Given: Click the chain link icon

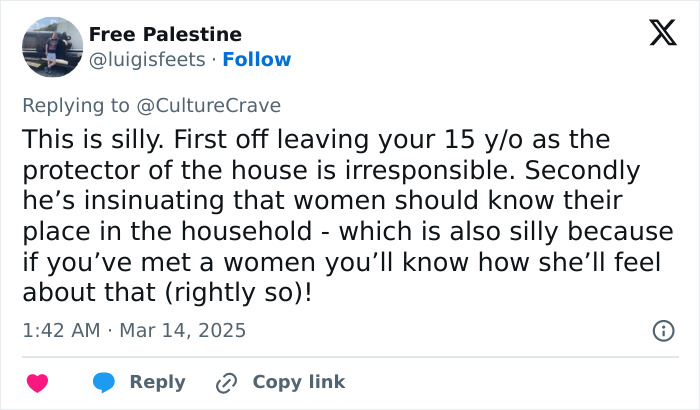Looking at the screenshot, I should coord(227,382).
